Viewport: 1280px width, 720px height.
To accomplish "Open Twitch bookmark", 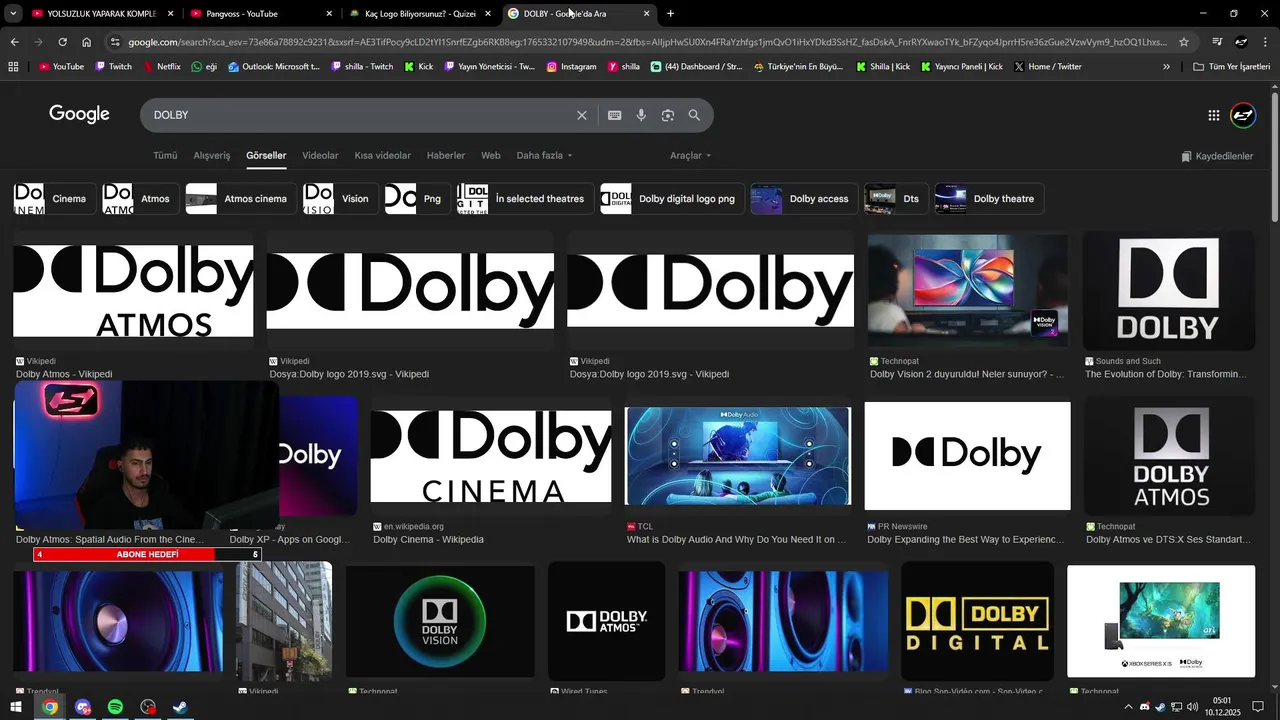I will coord(113,66).
